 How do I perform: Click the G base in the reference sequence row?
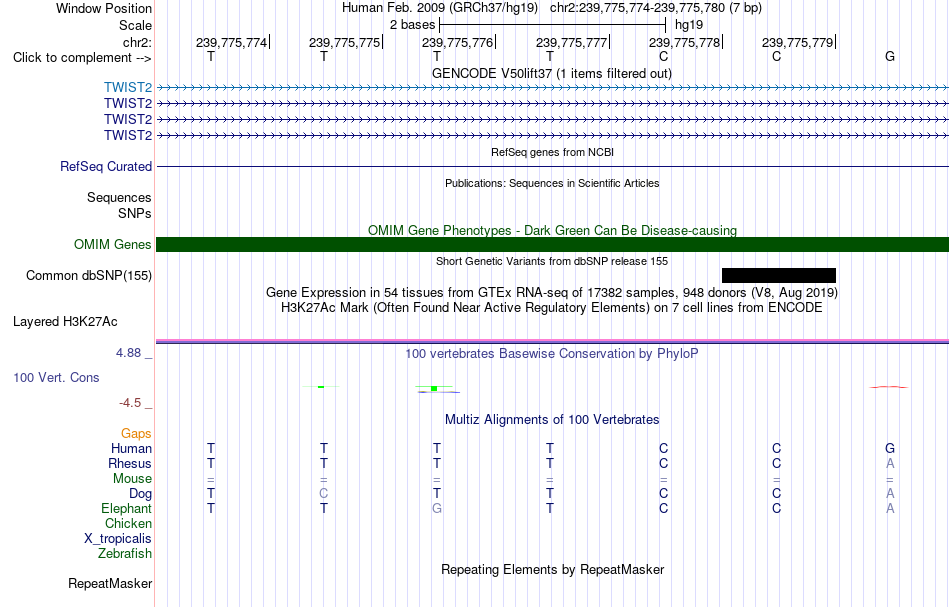pyautogui.click(x=889, y=57)
